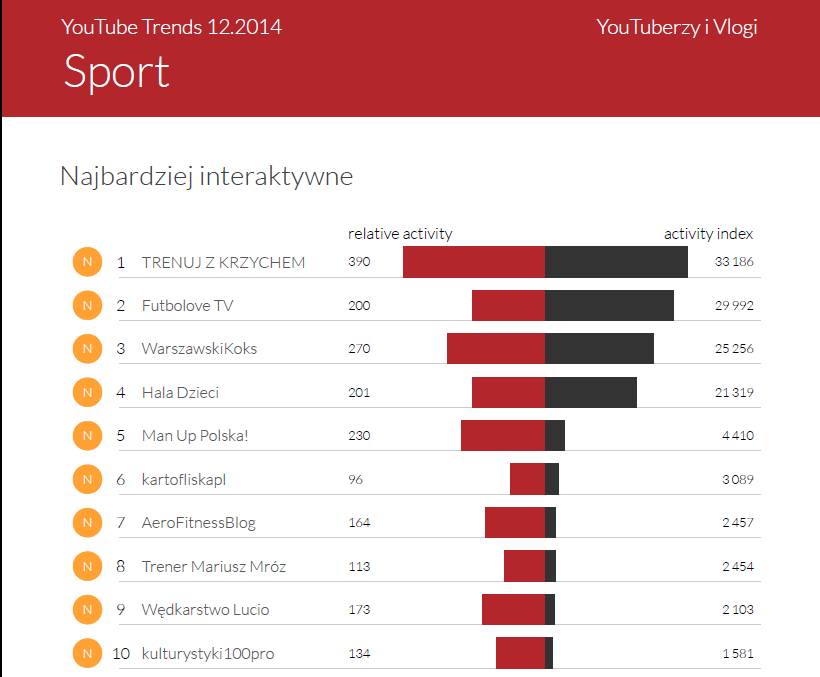This screenshot has width=820, height=677.
Task: Click the Najbardziej interaktywne section heading
Action: coord(206,177)
